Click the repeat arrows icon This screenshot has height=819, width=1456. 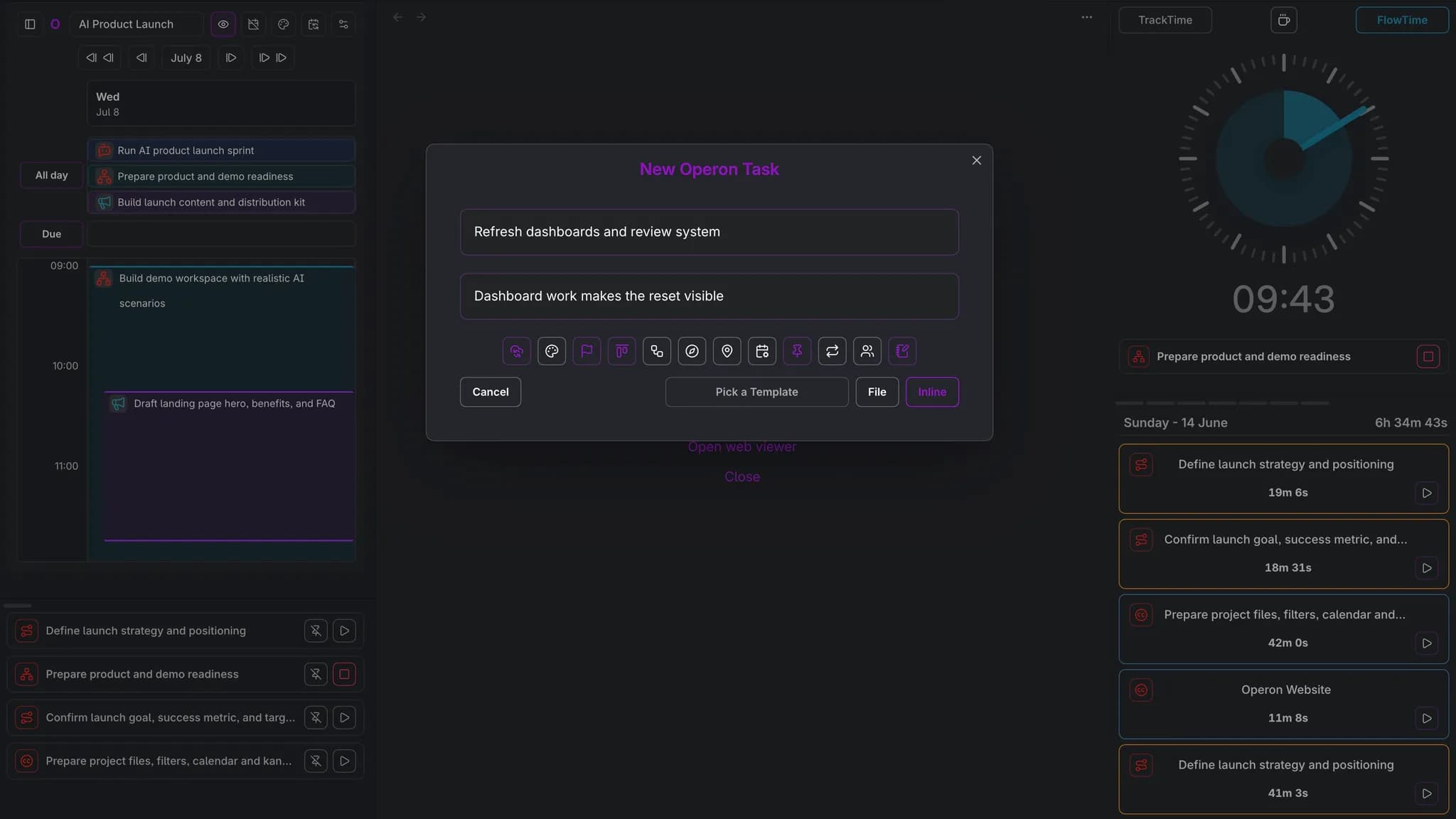click(x=832, y=350)
